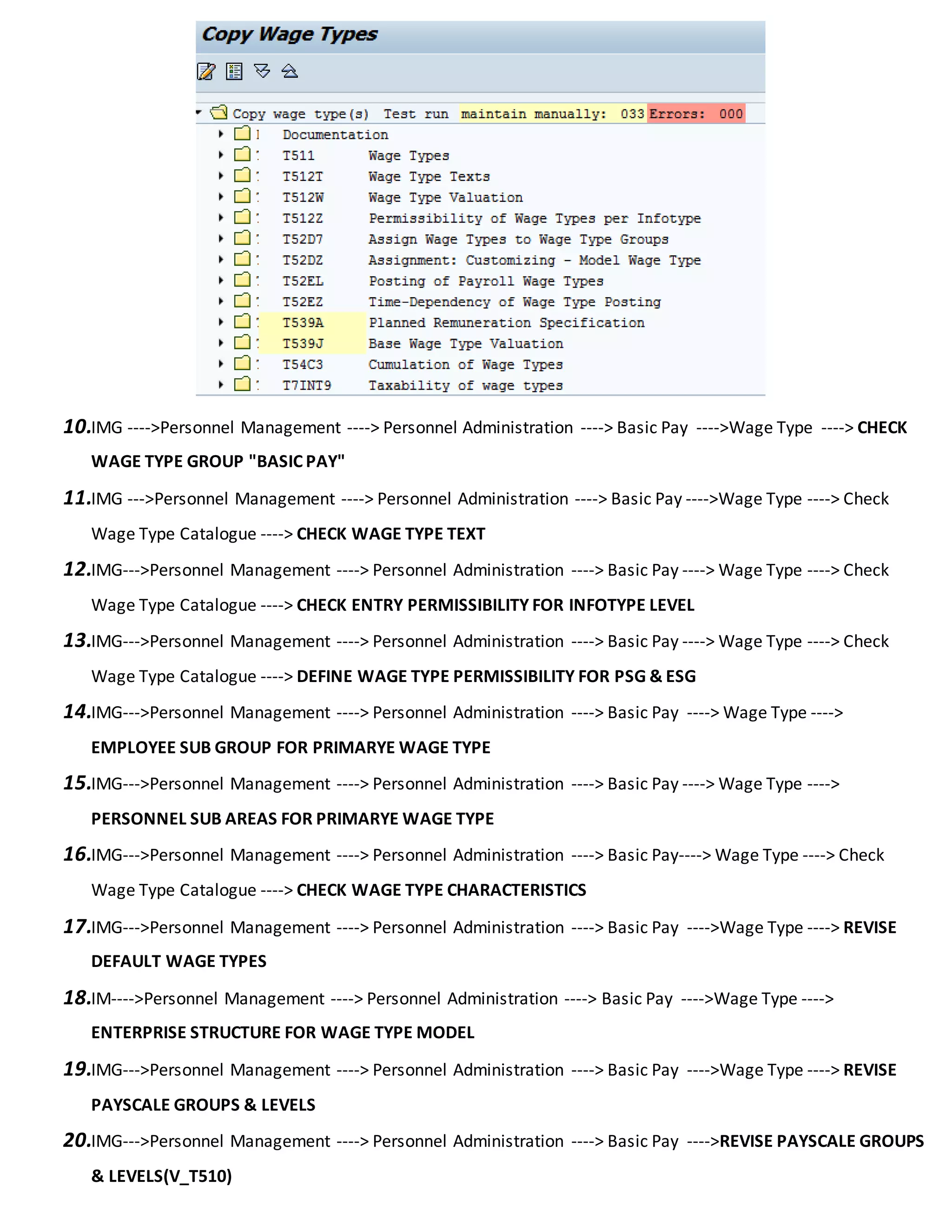The width and height of the screenshot is (952, 1232).
Task: Click the list details toolbar icon
Action: tap(234, 71)
